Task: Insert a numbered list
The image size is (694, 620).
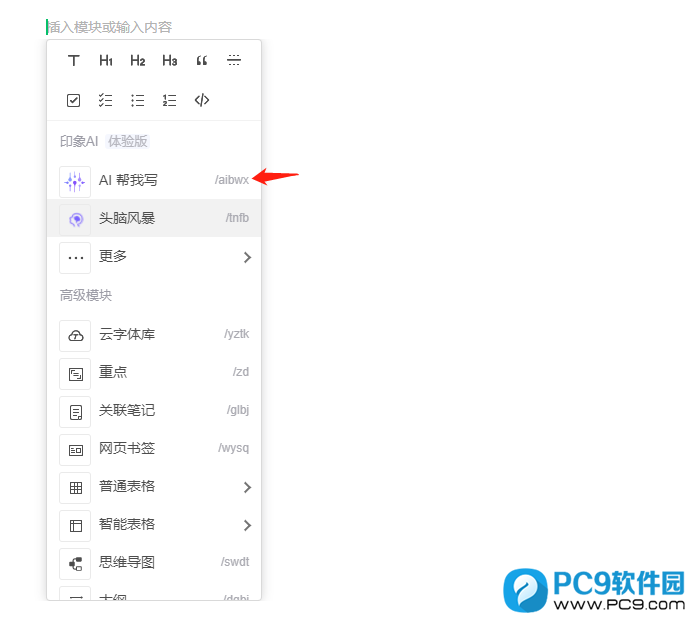Action: [170, 100]
